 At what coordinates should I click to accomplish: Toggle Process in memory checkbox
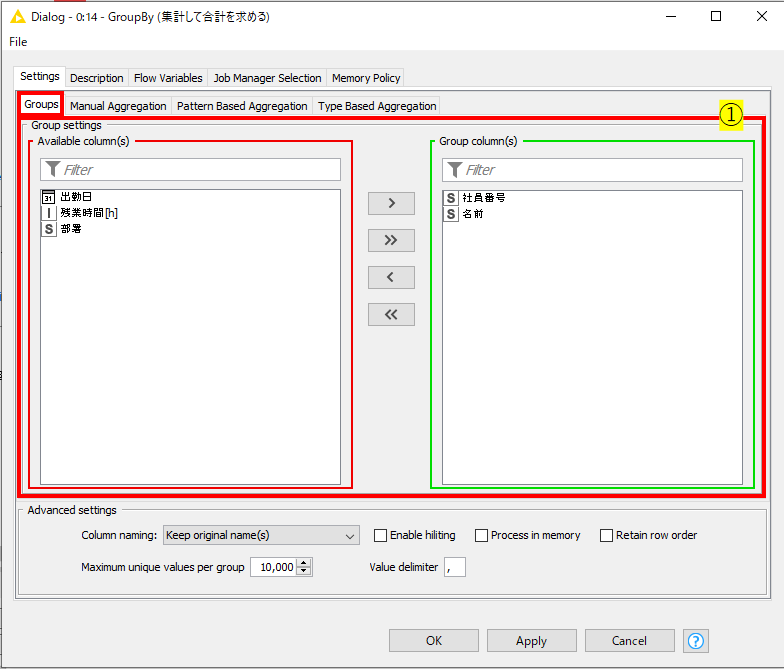(482, 536)
